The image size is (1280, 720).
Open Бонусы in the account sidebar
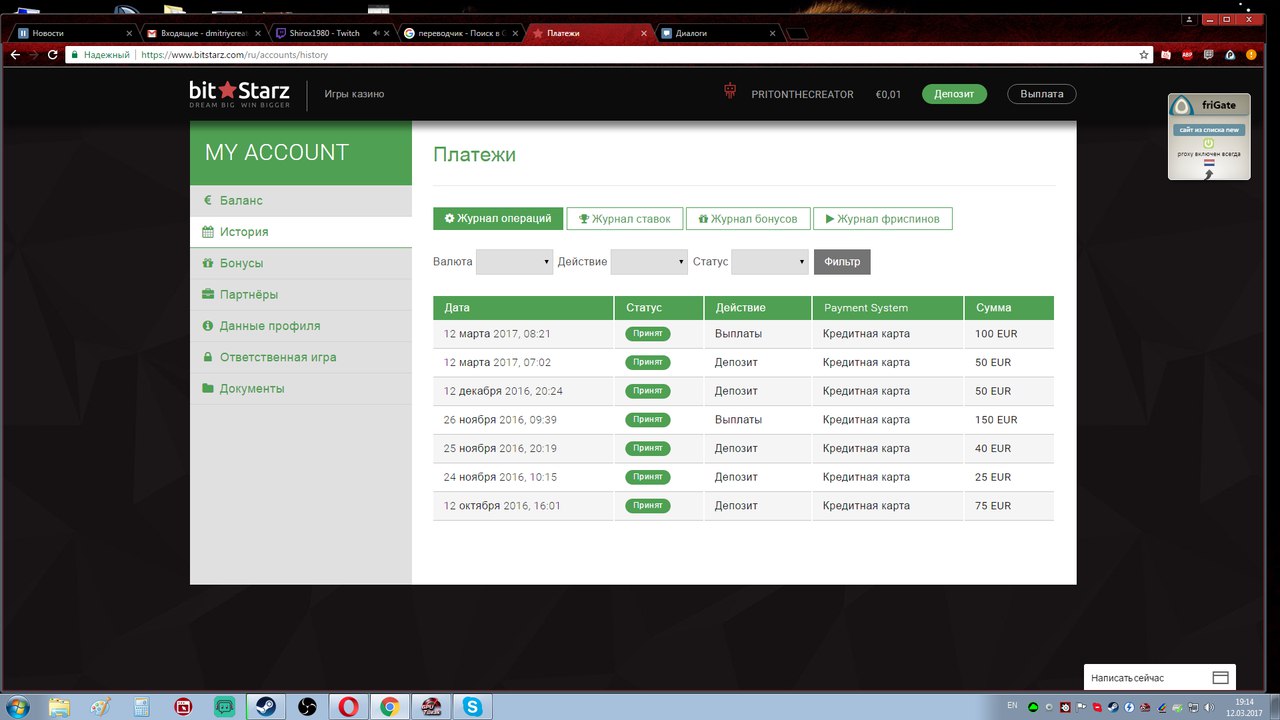click(241, 263)
